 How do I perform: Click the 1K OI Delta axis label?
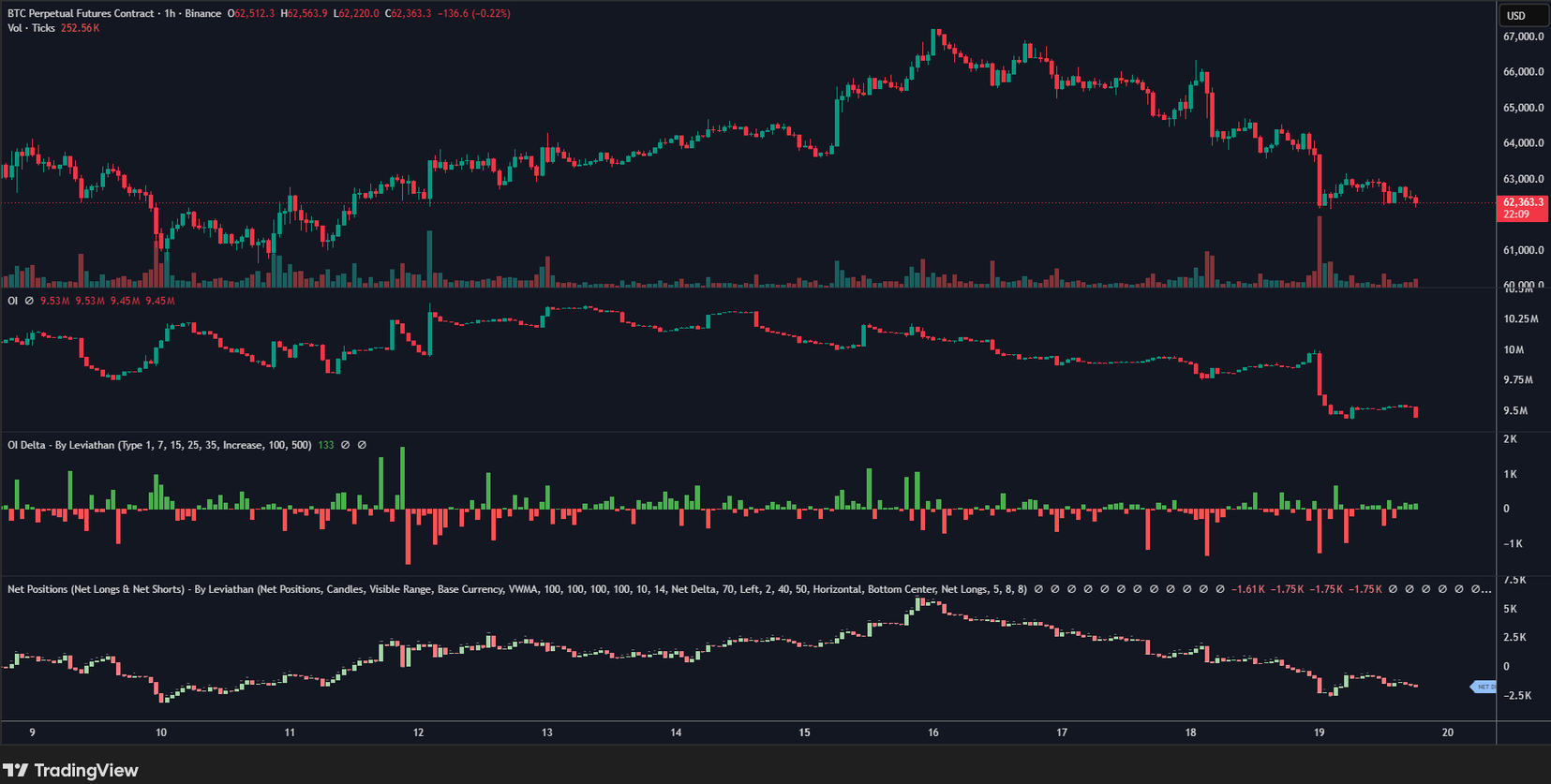click(1510, 474)
